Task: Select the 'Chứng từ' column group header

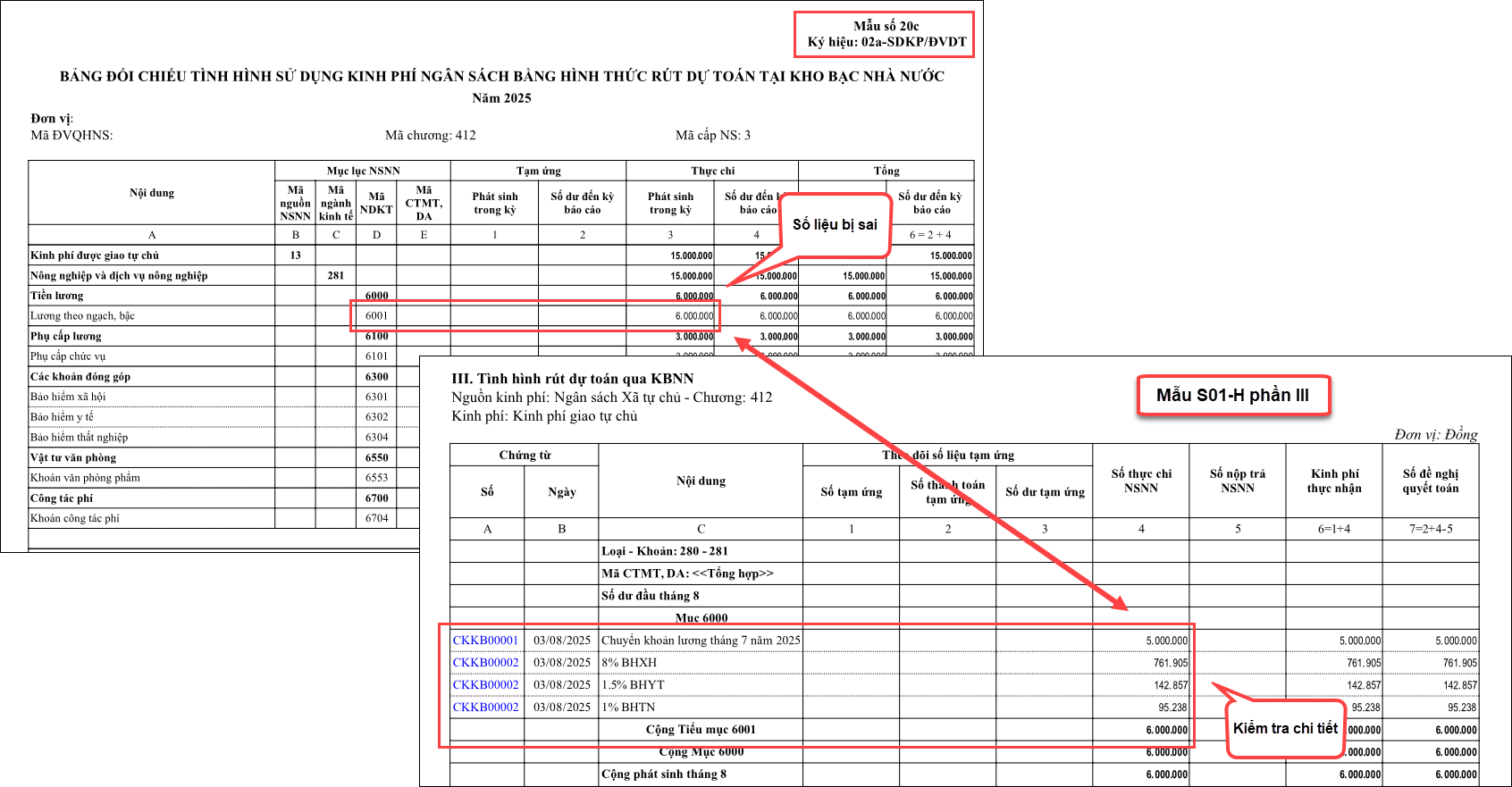Action: [525, 456]
